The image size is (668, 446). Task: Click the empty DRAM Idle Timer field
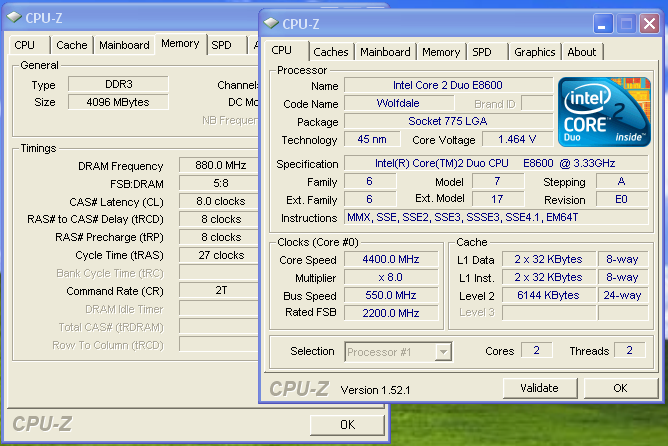tap(219, 308)
